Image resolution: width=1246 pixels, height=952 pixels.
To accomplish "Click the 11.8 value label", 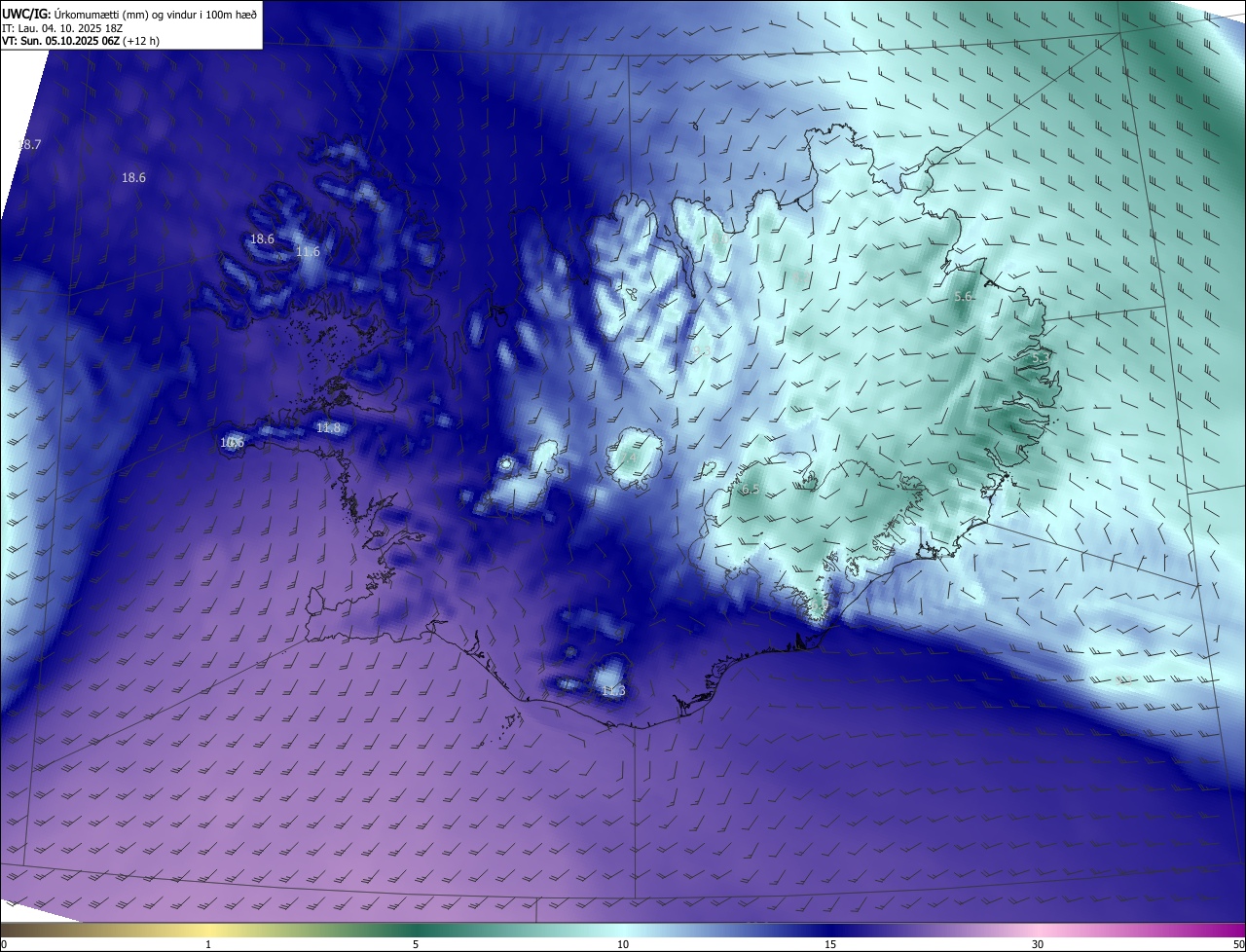I will 329,428.
